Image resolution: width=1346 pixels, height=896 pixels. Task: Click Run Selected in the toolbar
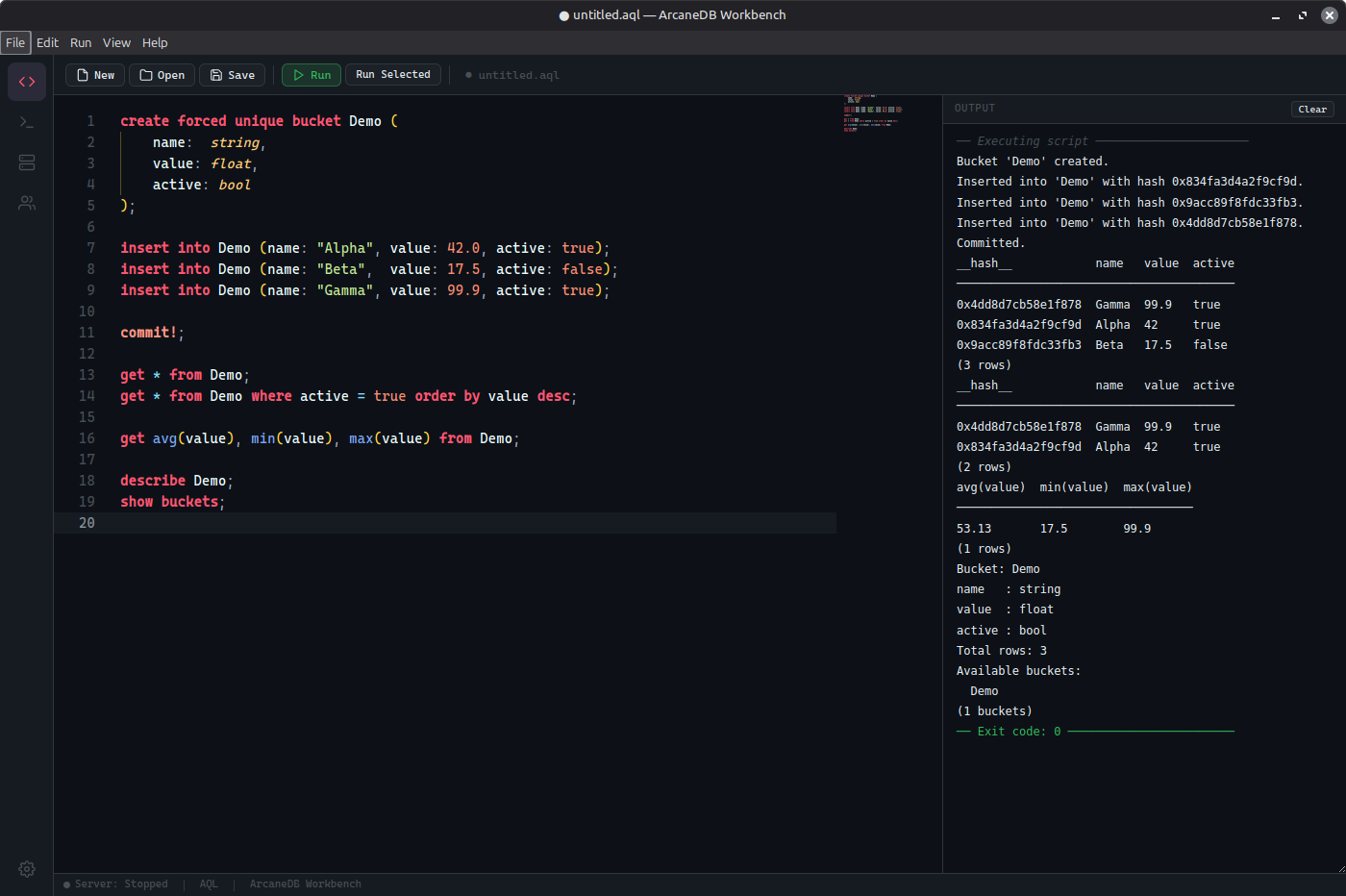[x=392, y=74]
